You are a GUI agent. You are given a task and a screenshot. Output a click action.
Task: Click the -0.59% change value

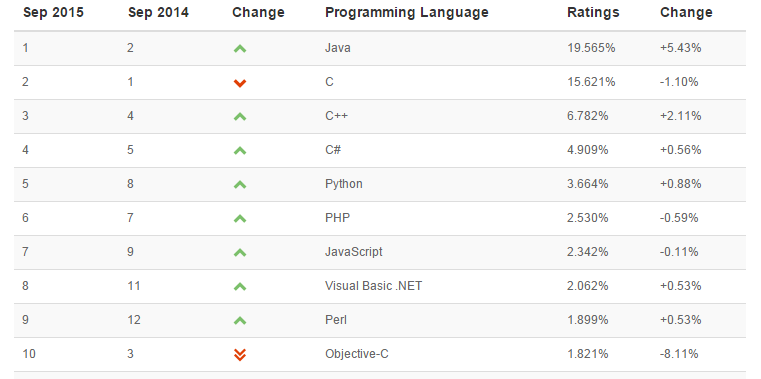(679, 218)
